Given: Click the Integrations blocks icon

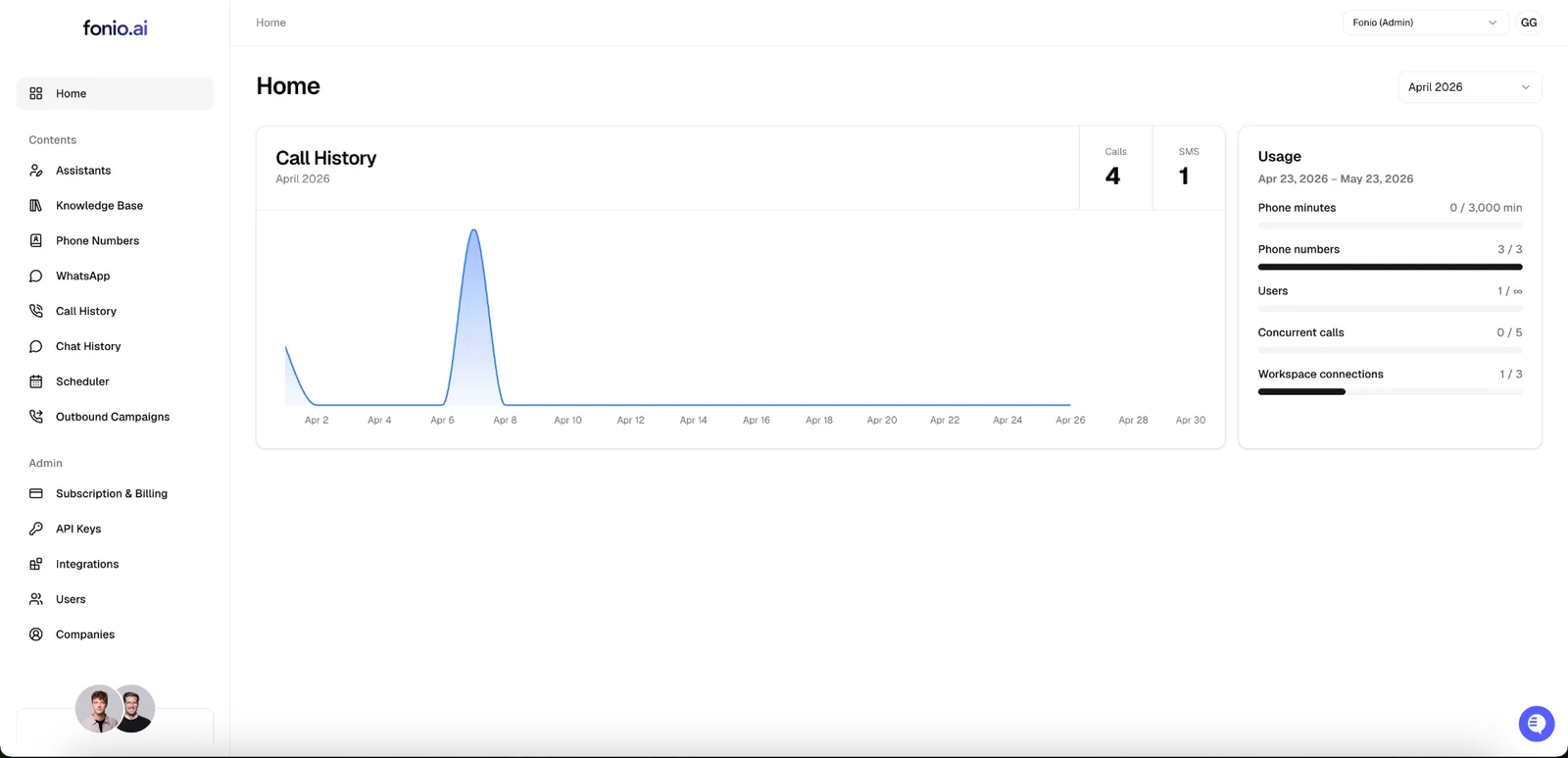Looking at the screenshot, I should pos(36,564).
